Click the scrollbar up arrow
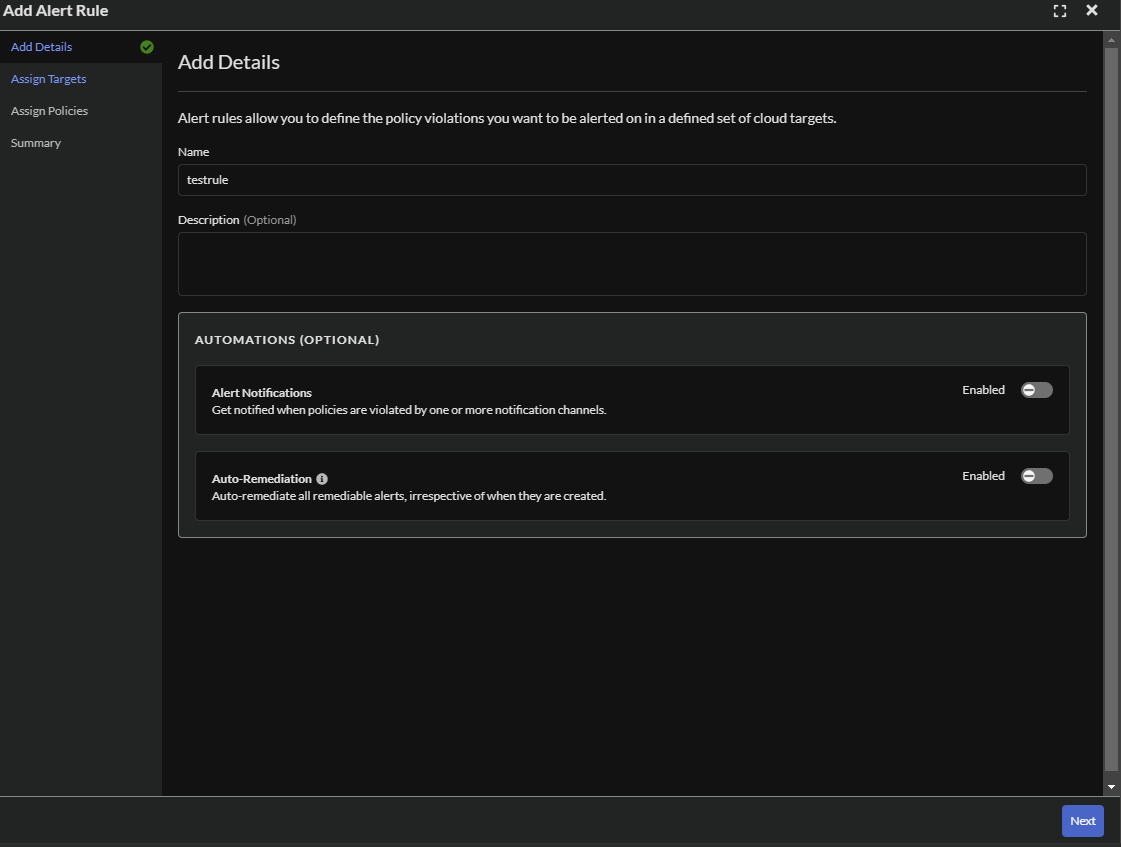The image size is (1121, 847). tap(1111, 40)
